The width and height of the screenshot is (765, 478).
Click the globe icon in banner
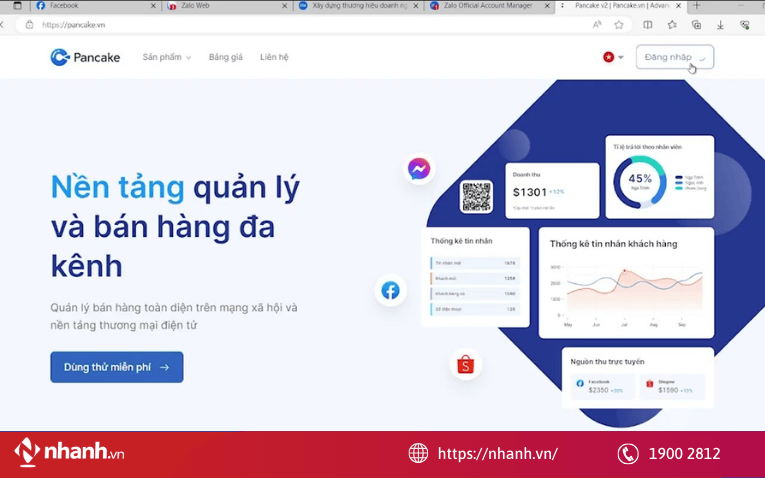418,453
